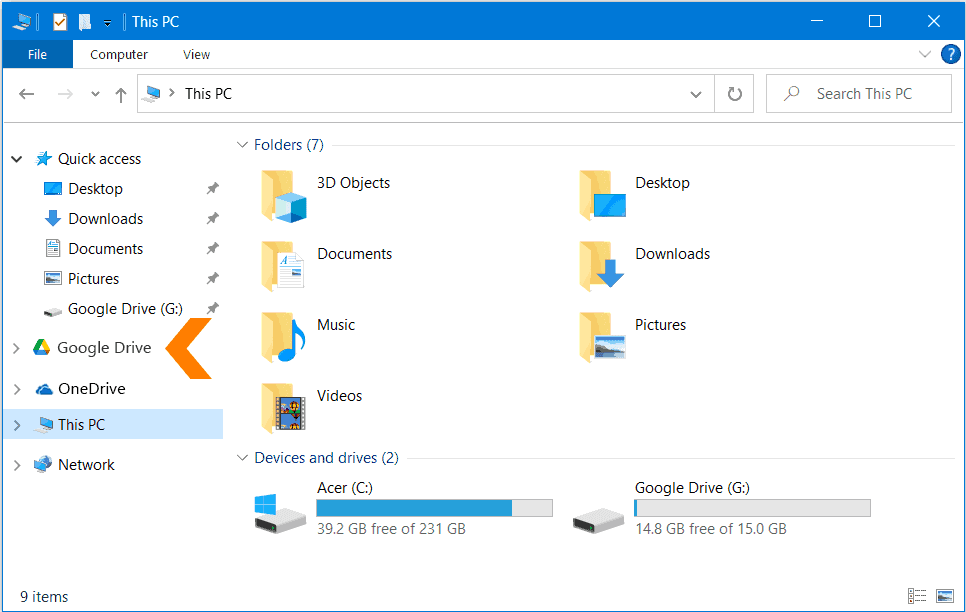
Task: Select Quick access in navigation pane
Action: pyautogui.click(x=99, y=159)
